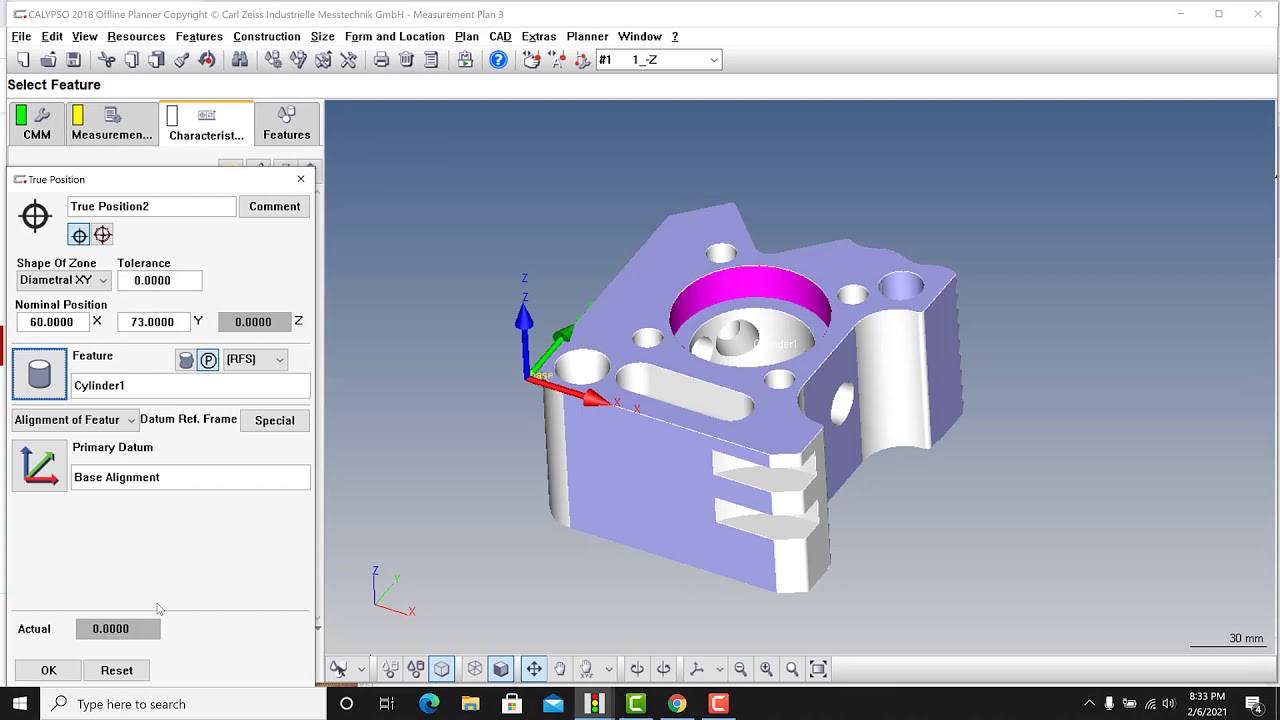
Task: Expand the CAD selection cursor dropdown arrow
Action: [x=361, y=669]
